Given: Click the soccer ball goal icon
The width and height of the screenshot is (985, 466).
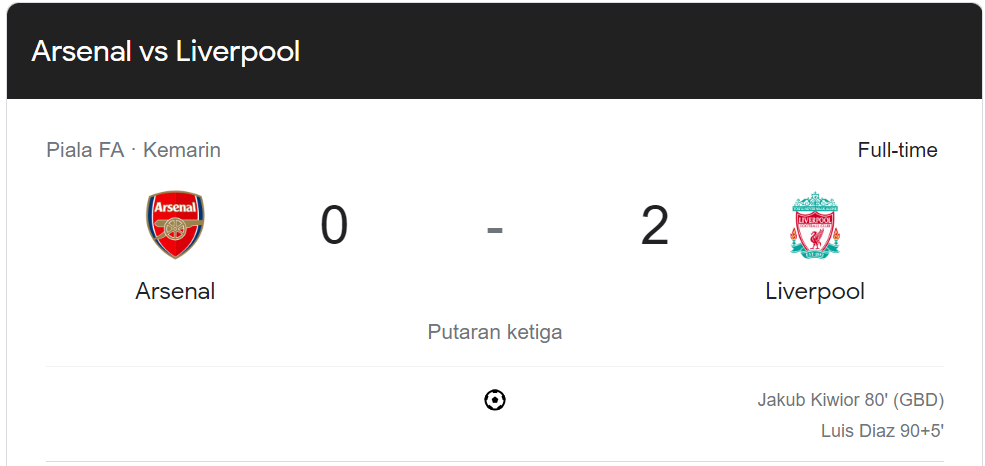Looking at the screenshot, I should pos(495,400).
